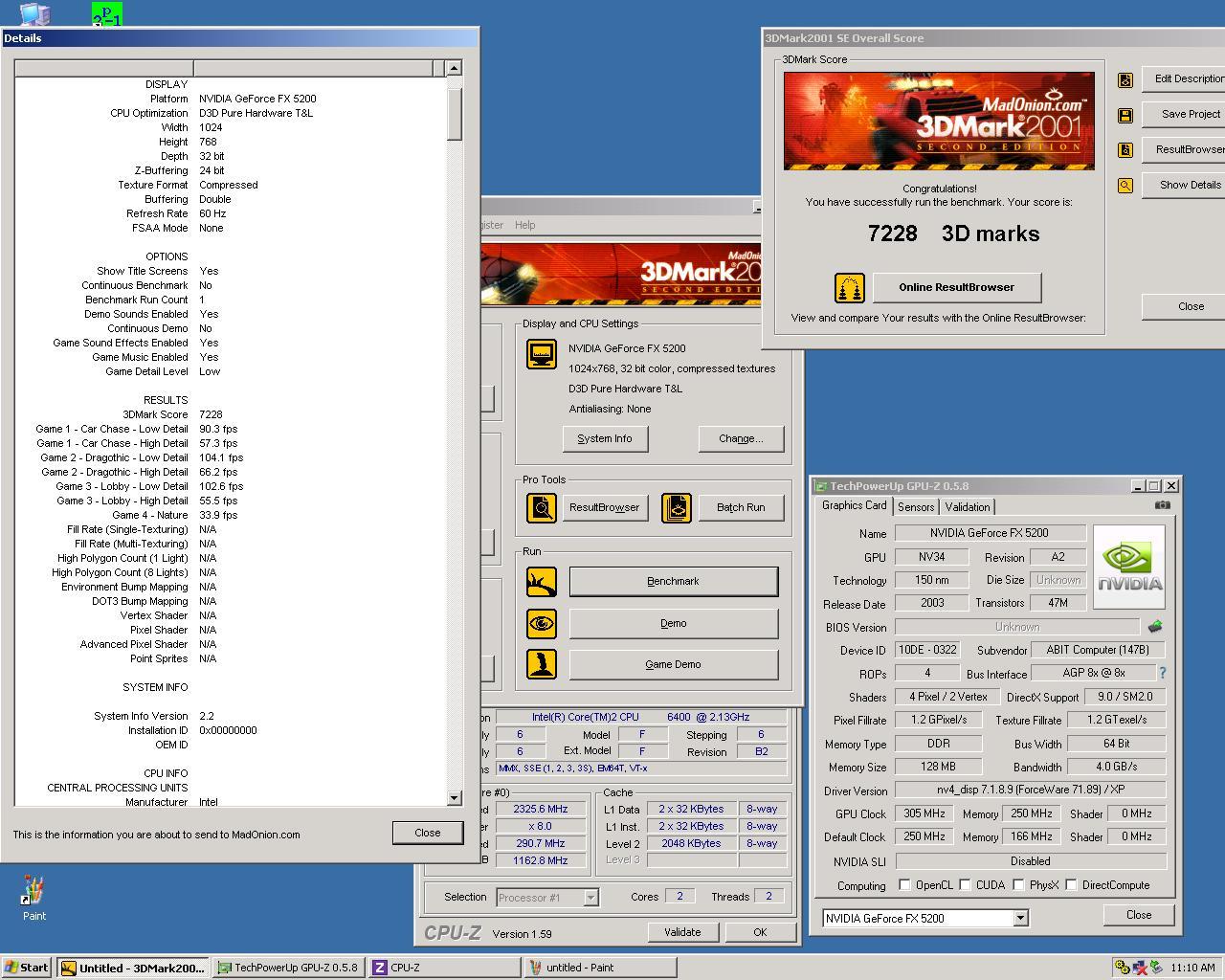This screenshot has height=980, width=1225.
Task: Click the Benchmark button in Run group
Action: [x=673, y=581]
